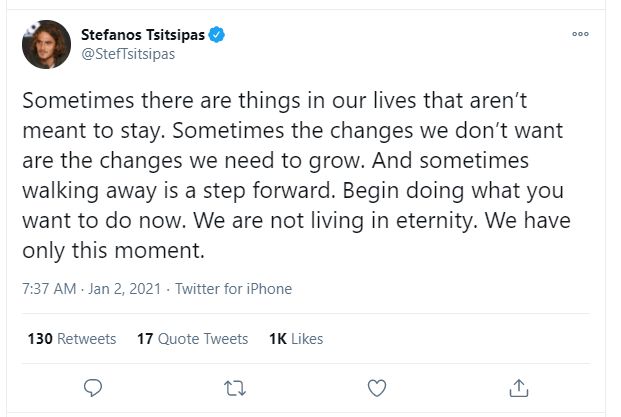Image resolution: width=621 pixels, height=417 pixels.
Task: Show the 1K Likes list
Action: point(296,339)
